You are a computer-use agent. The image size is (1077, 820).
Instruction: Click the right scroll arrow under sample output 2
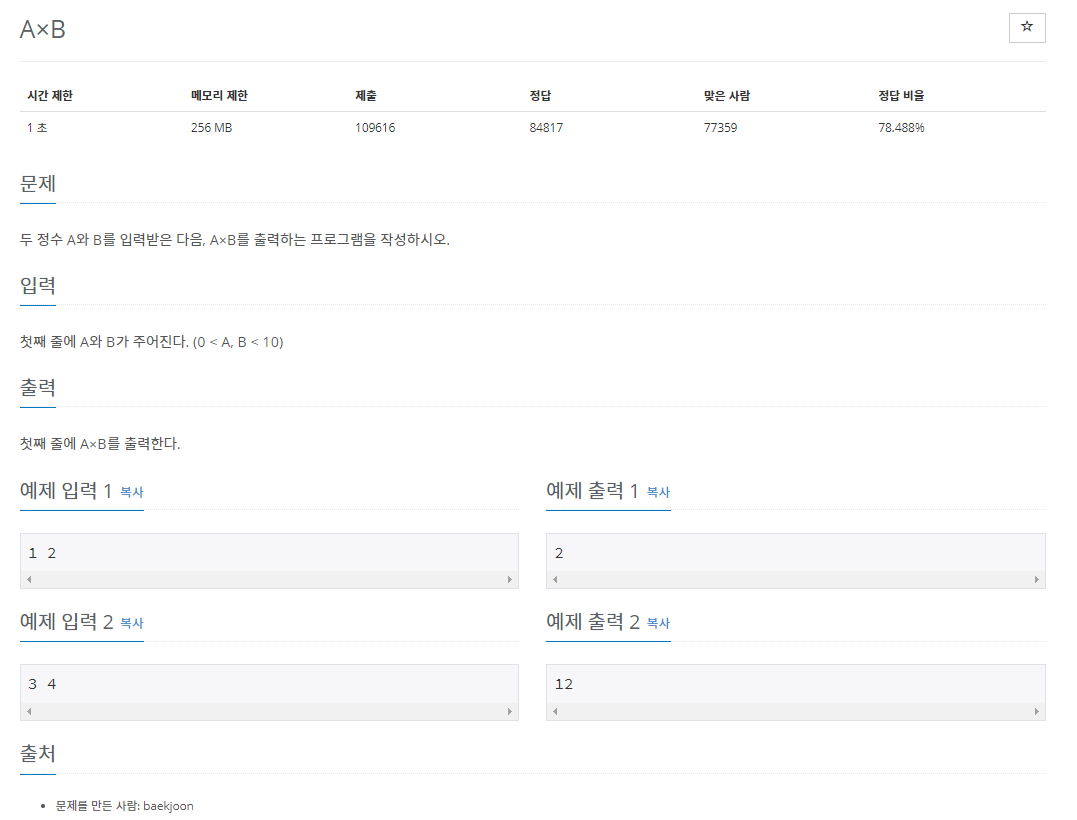point(1038,711)
